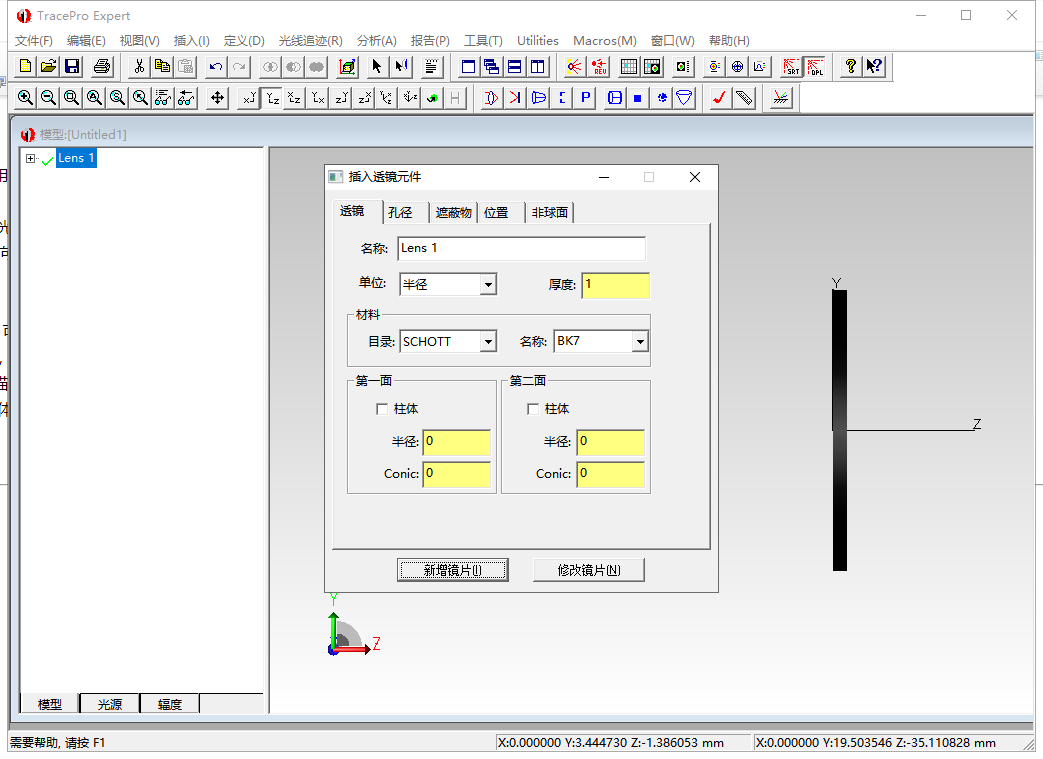Click the SRT ray trace toolbar icon
The image size is (1043, 759).
click(x=789, y=67)
